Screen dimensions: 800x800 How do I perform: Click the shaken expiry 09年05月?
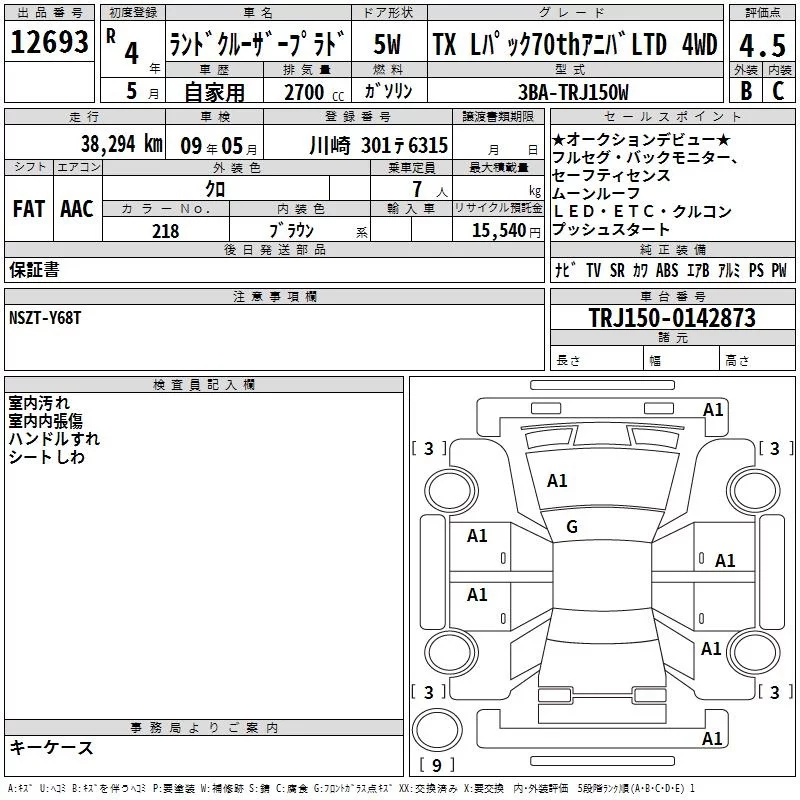pyautogui.click(x=219, y=146)
